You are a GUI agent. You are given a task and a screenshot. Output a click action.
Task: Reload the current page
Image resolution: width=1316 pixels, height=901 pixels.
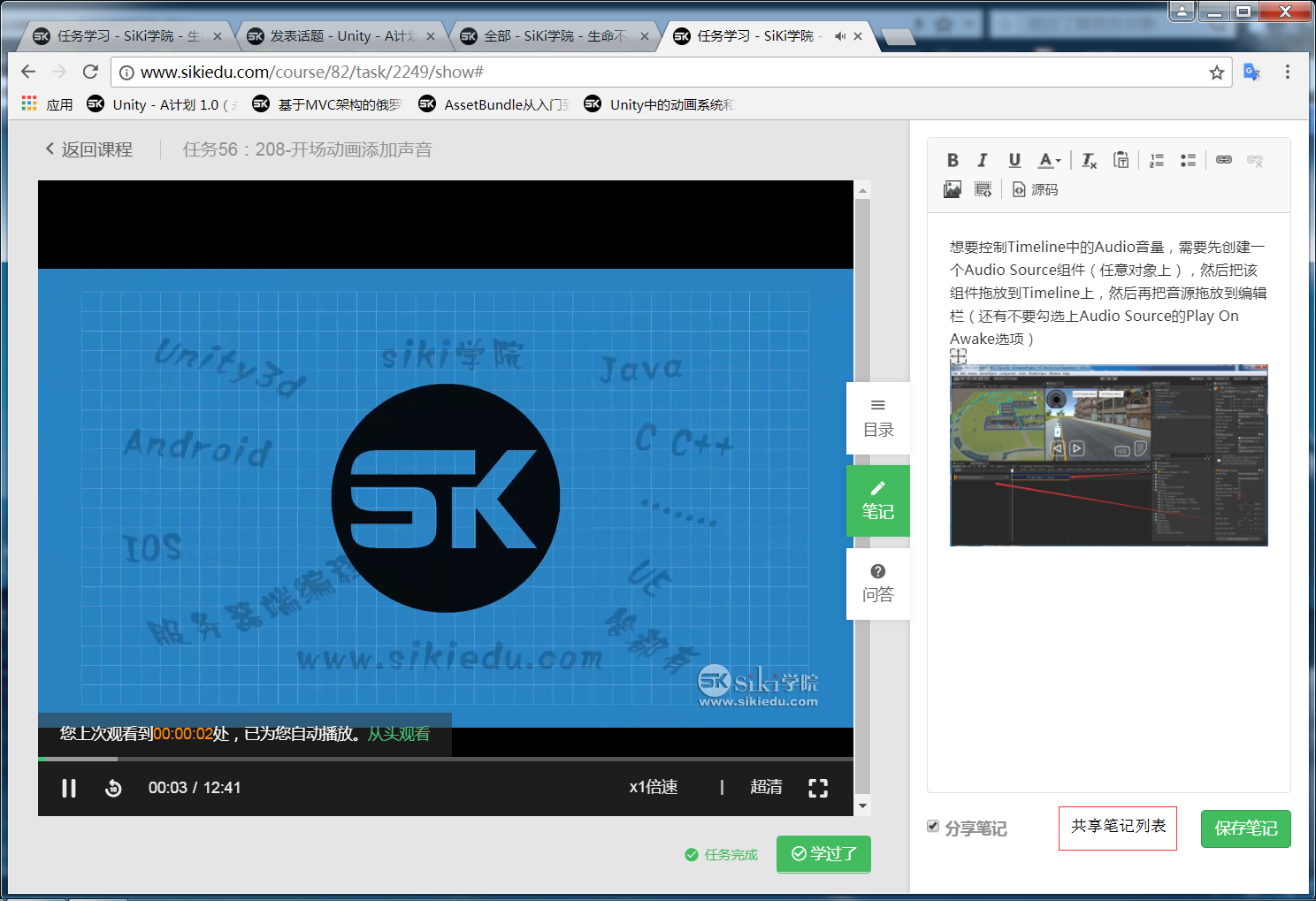coord(90,72)
